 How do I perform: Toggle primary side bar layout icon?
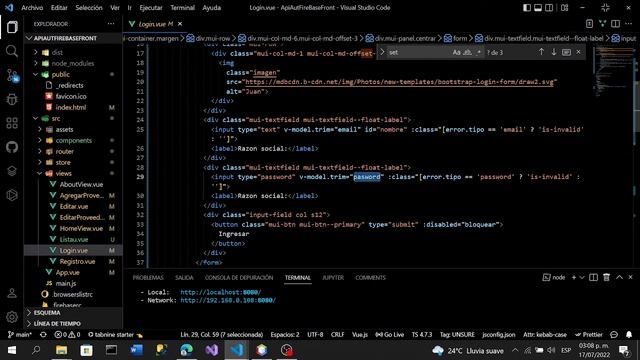coord(527,7)
